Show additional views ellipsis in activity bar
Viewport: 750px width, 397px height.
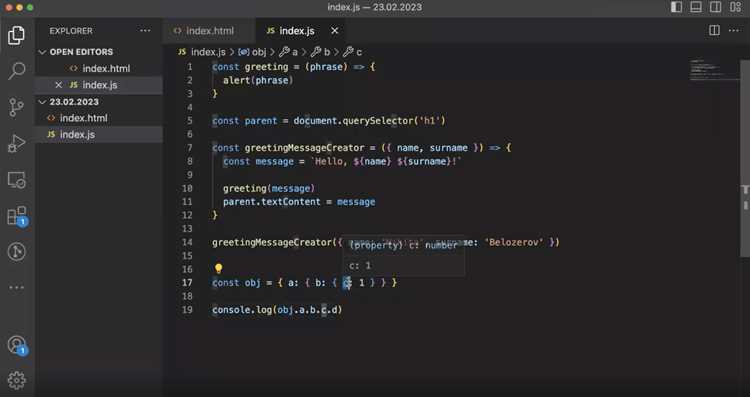(x=16, y=287)
